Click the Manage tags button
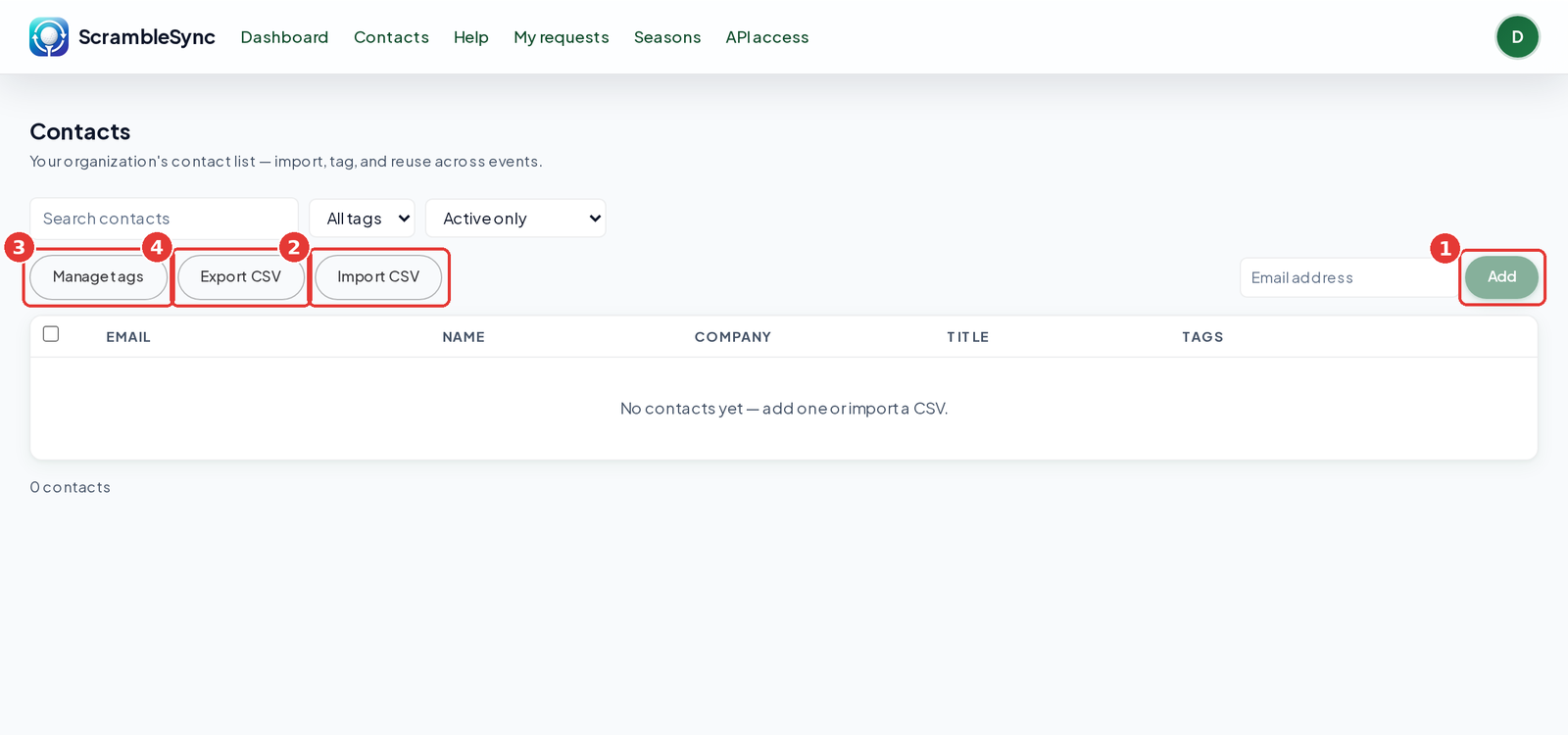Viewport: 1568px width, 735px height. 98,277
